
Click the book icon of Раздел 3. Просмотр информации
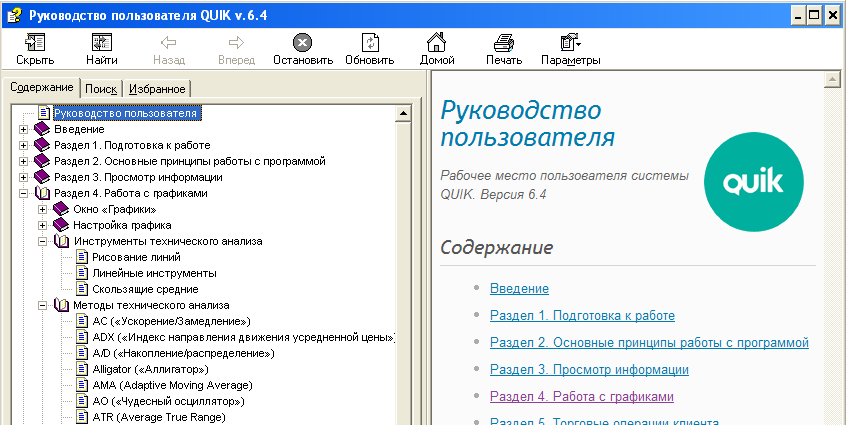coord(42,177)
